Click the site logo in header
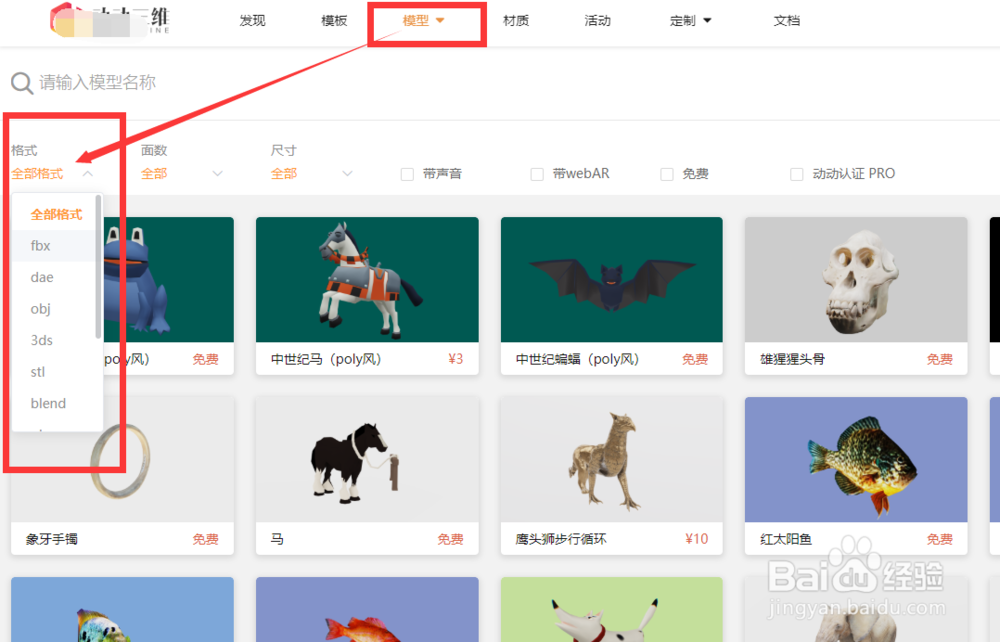This screenshot has width=1000, height=642. click(x=110, y=20)
